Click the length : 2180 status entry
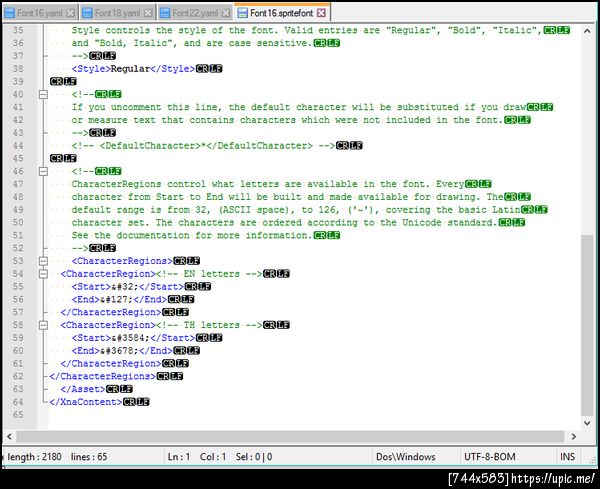 coord(34,457)
